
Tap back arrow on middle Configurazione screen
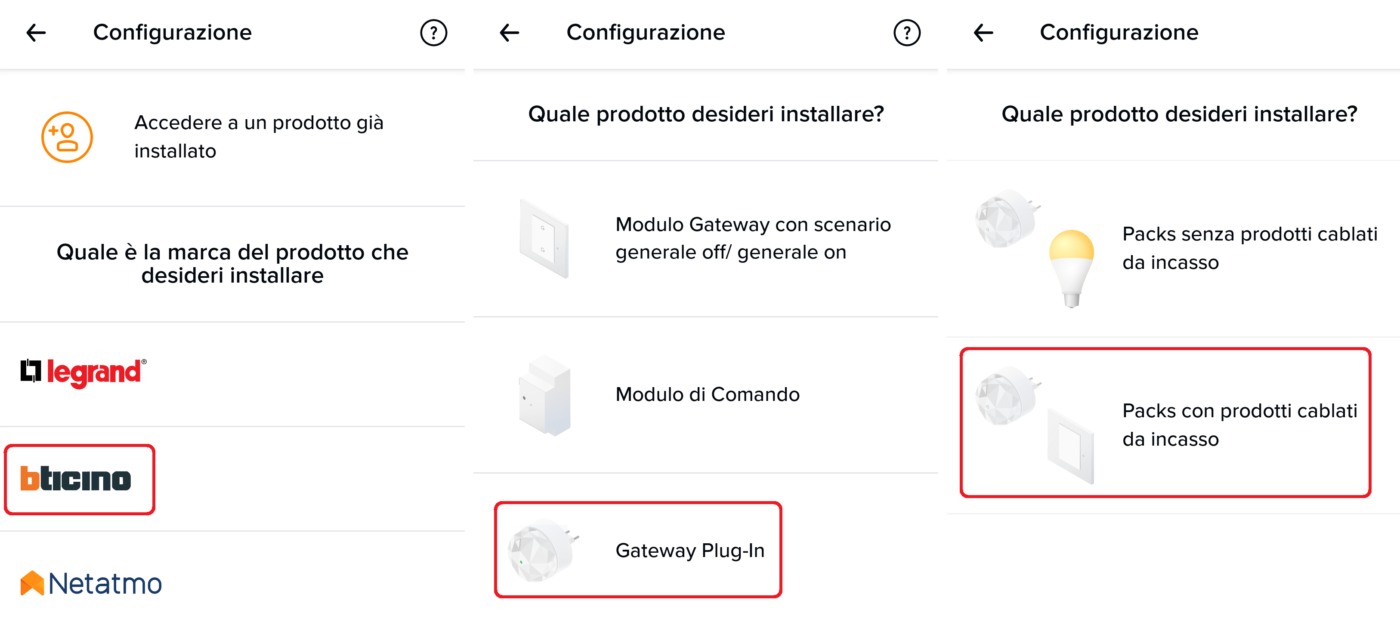point(510,33)
